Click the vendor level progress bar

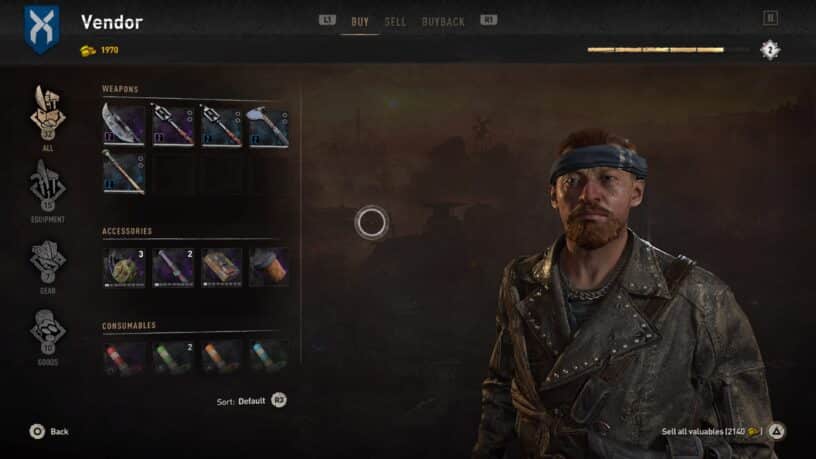coord(668,50)
